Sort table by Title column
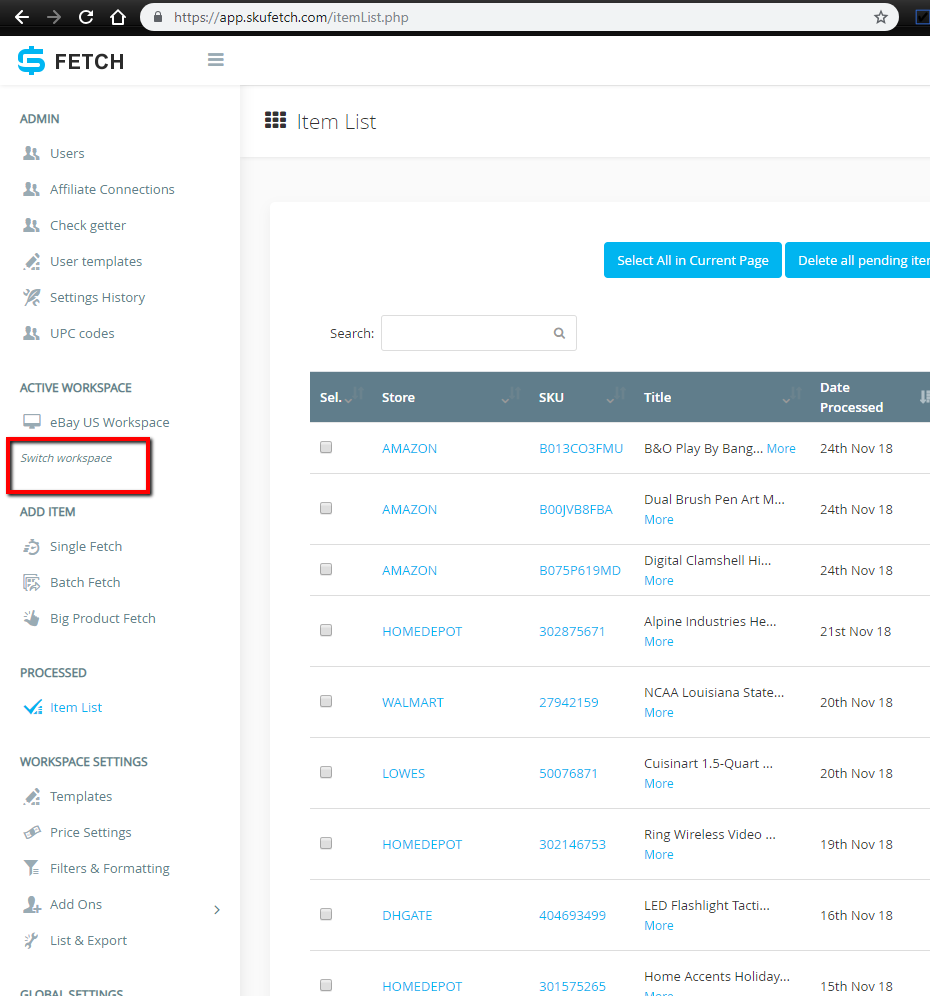The image size is (930, 996). pos(722,397)
